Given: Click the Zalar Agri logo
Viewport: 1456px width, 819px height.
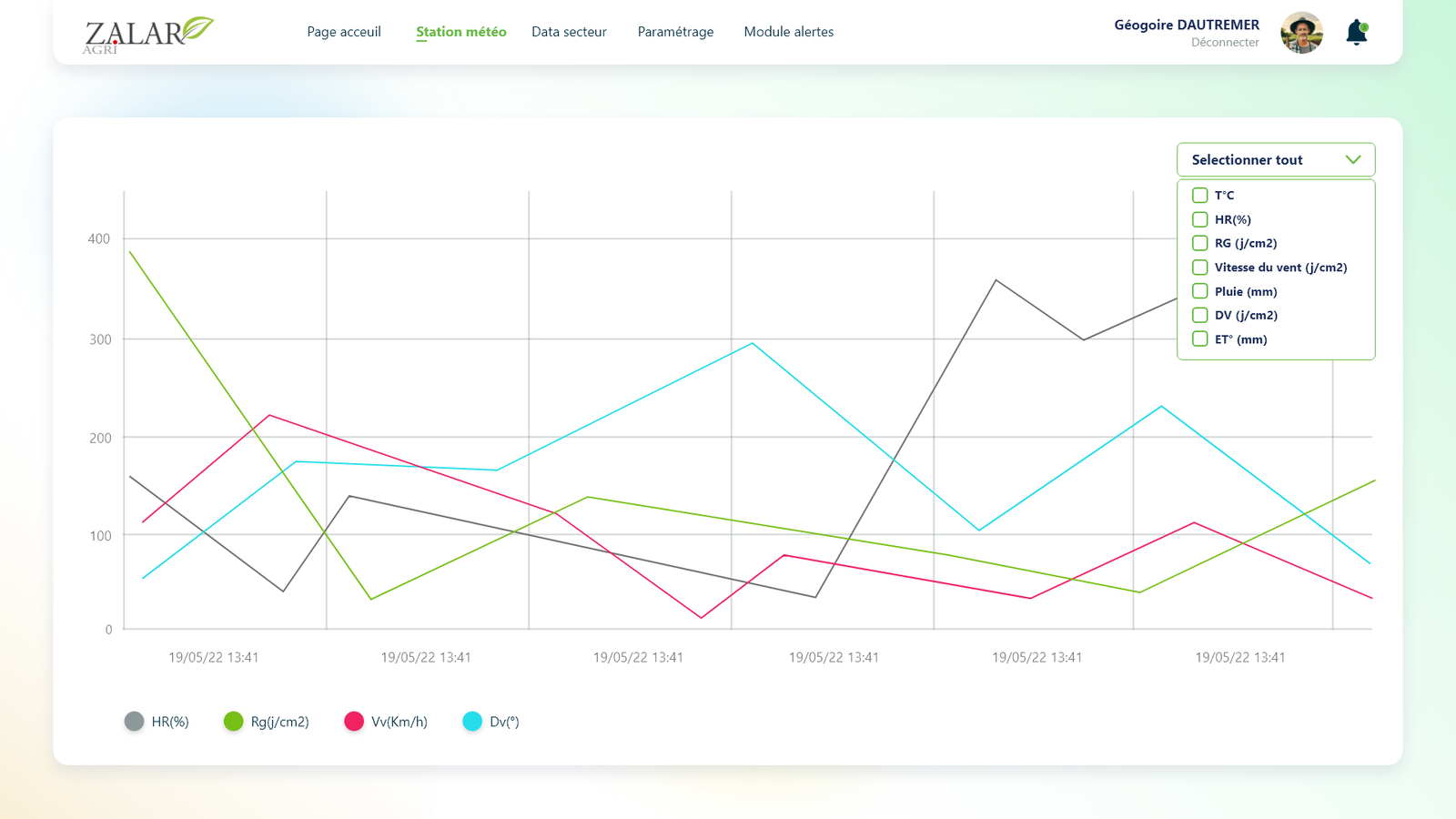Looking at the screenshot, I should 148,34.
